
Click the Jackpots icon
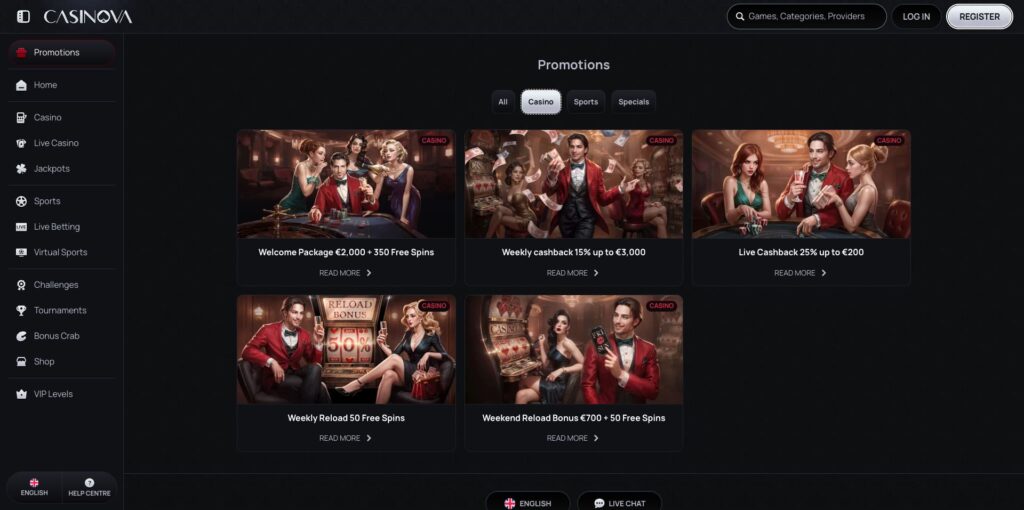coord(22,168)
